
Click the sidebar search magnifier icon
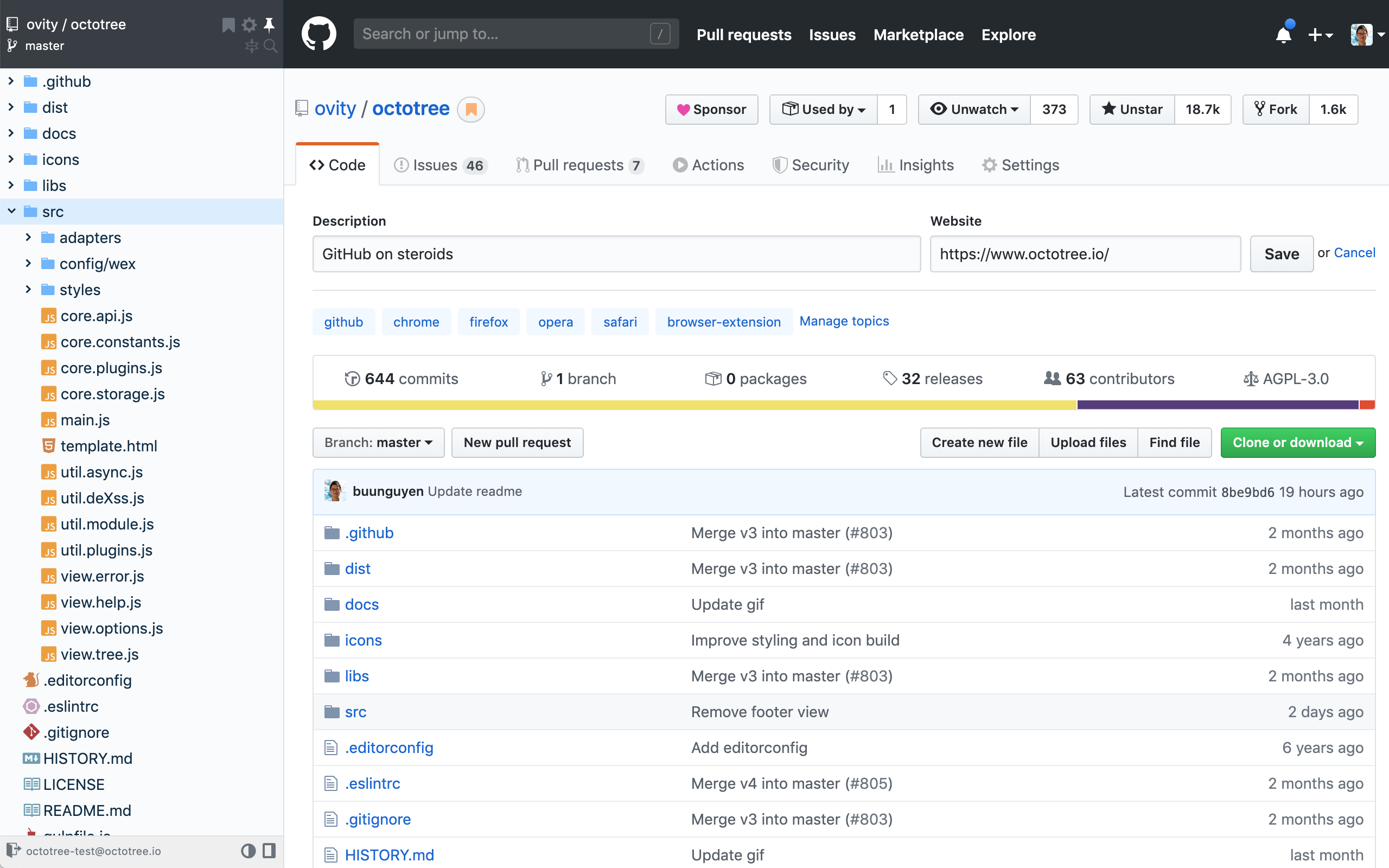point(270,46)
